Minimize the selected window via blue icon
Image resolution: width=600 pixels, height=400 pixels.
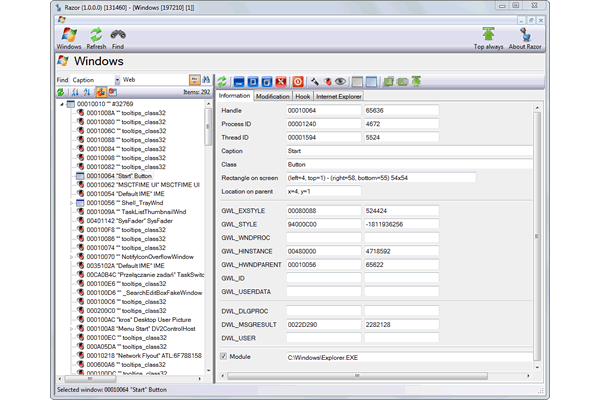239,82
